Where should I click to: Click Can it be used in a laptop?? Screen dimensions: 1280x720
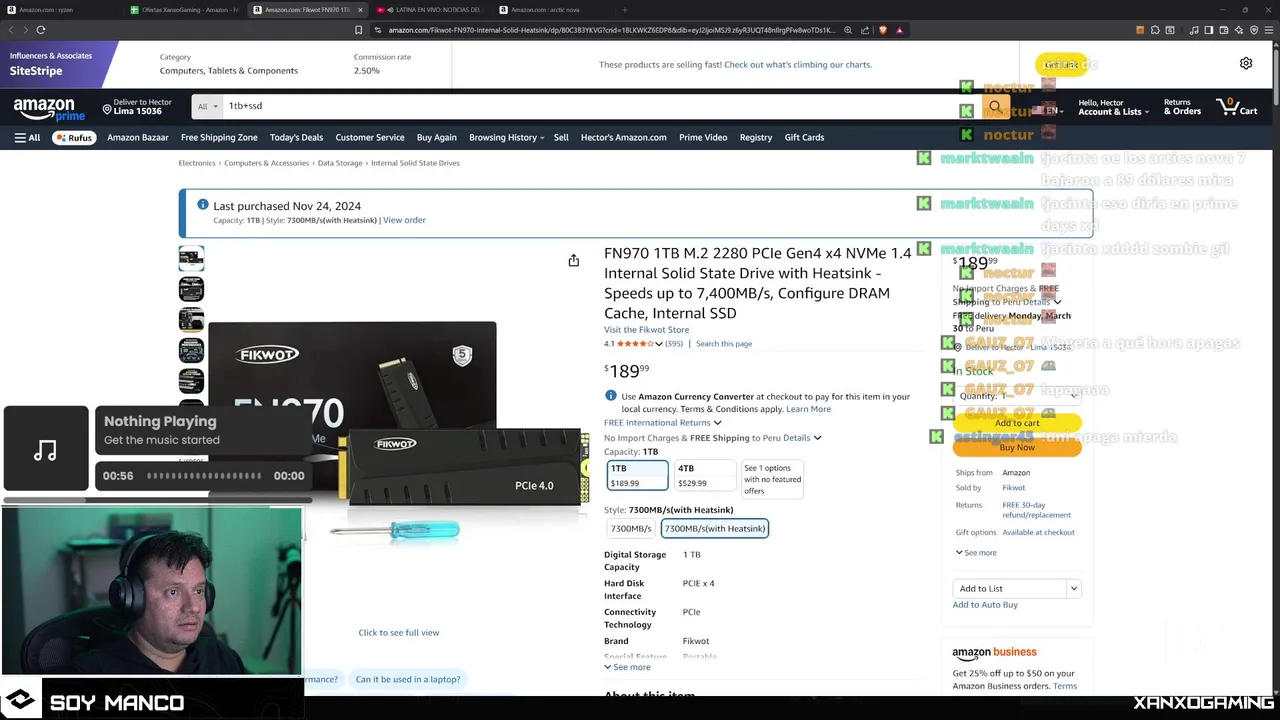click(x=408, y=679)
